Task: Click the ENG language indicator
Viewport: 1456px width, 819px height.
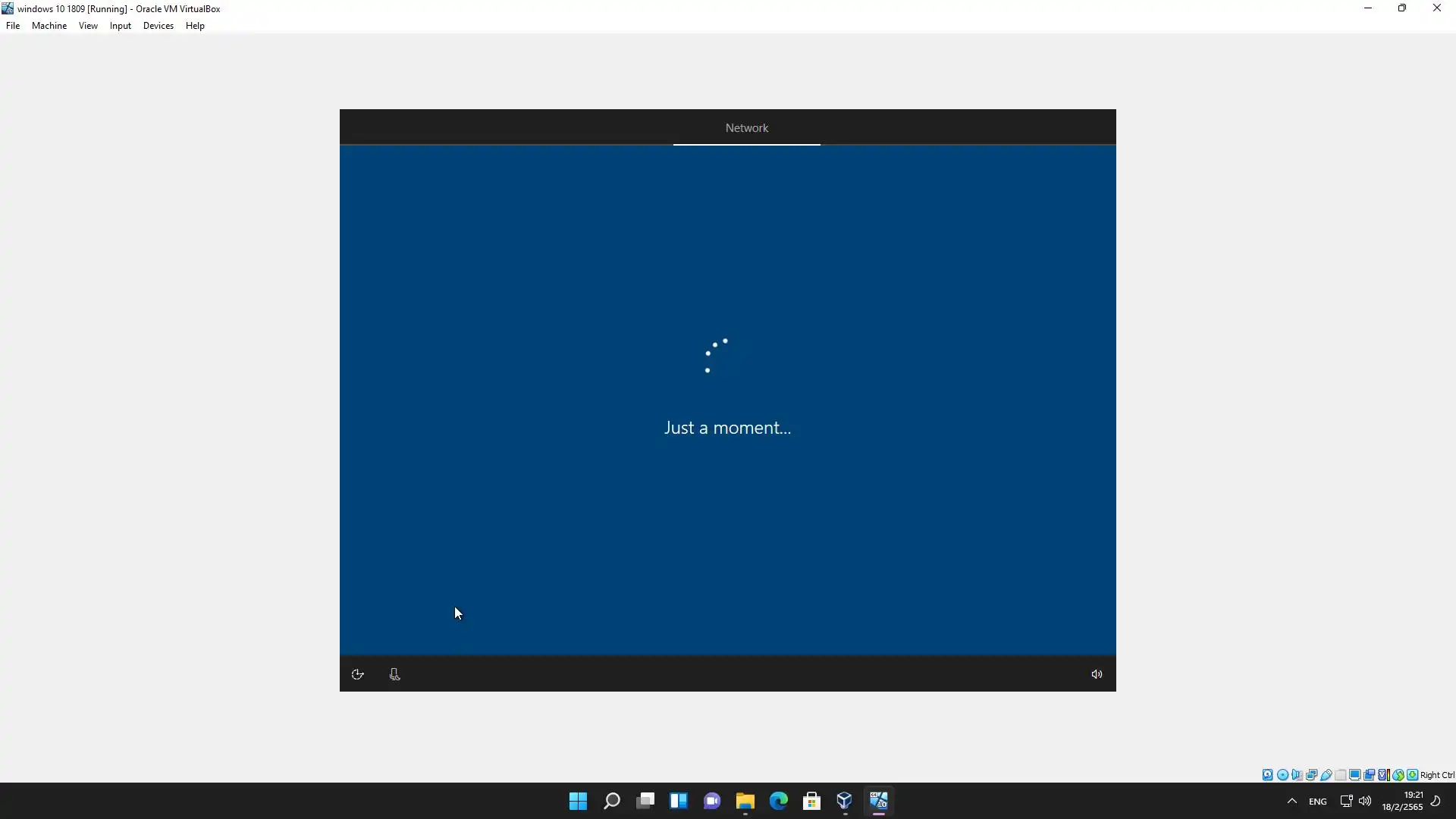Action: pos(1317,802)
